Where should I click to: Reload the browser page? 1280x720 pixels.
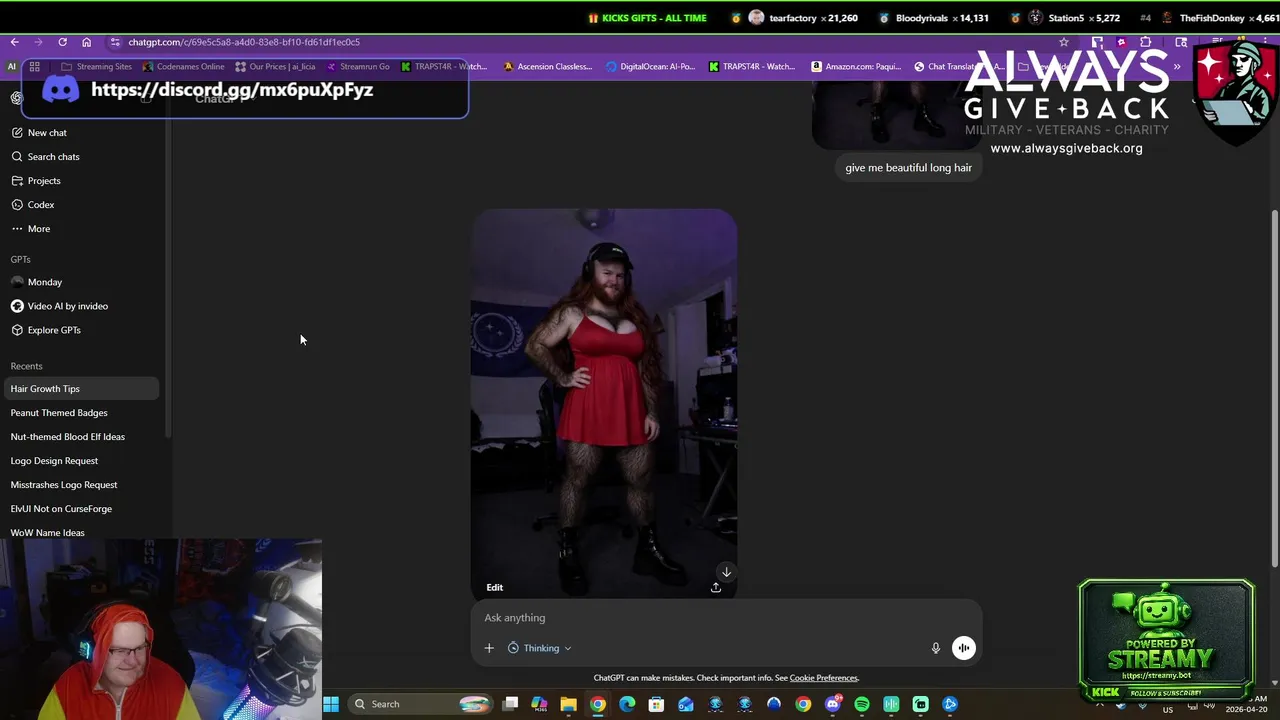click(62, 42)
